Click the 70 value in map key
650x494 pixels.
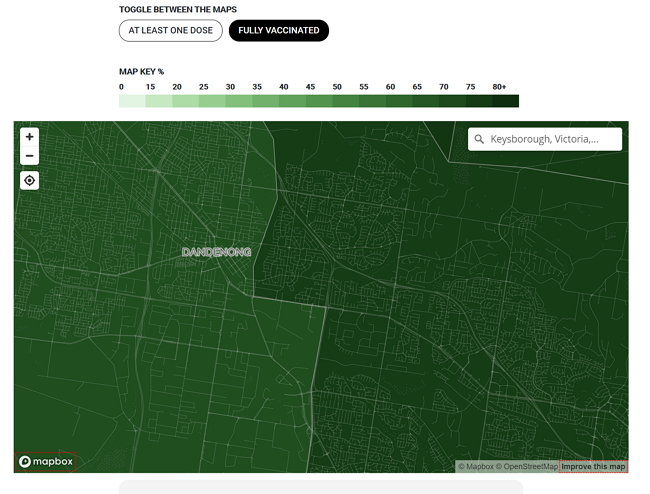click(444, 87)
